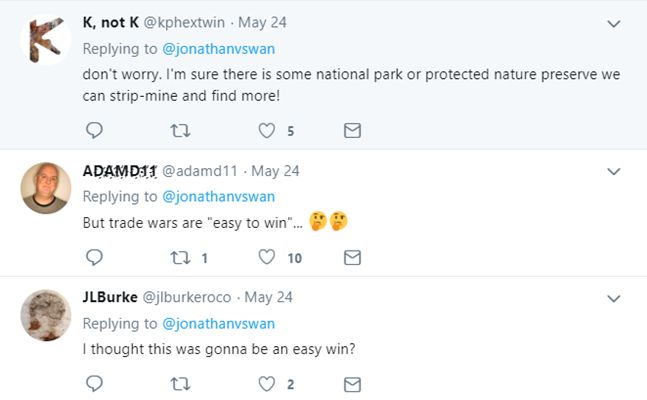
Task: Reply to K, not K's tweet
Action: (94, 130)
